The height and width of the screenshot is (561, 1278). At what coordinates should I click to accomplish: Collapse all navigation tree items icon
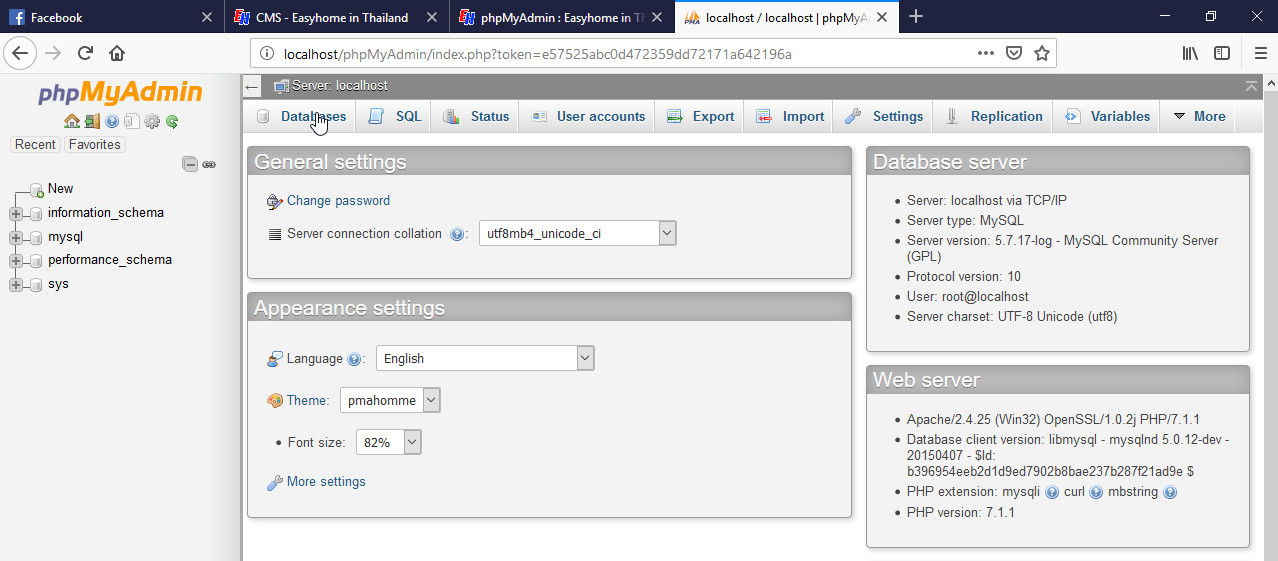coord(190,164)
